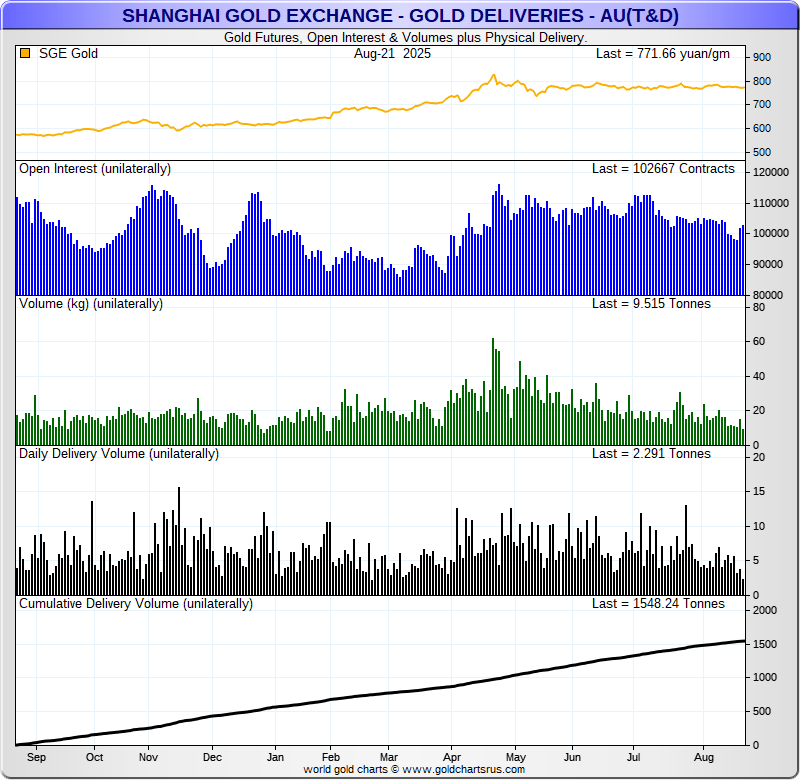Click 'Volume (kg) (unilaterally)' panel label

(x=91, y=304)
